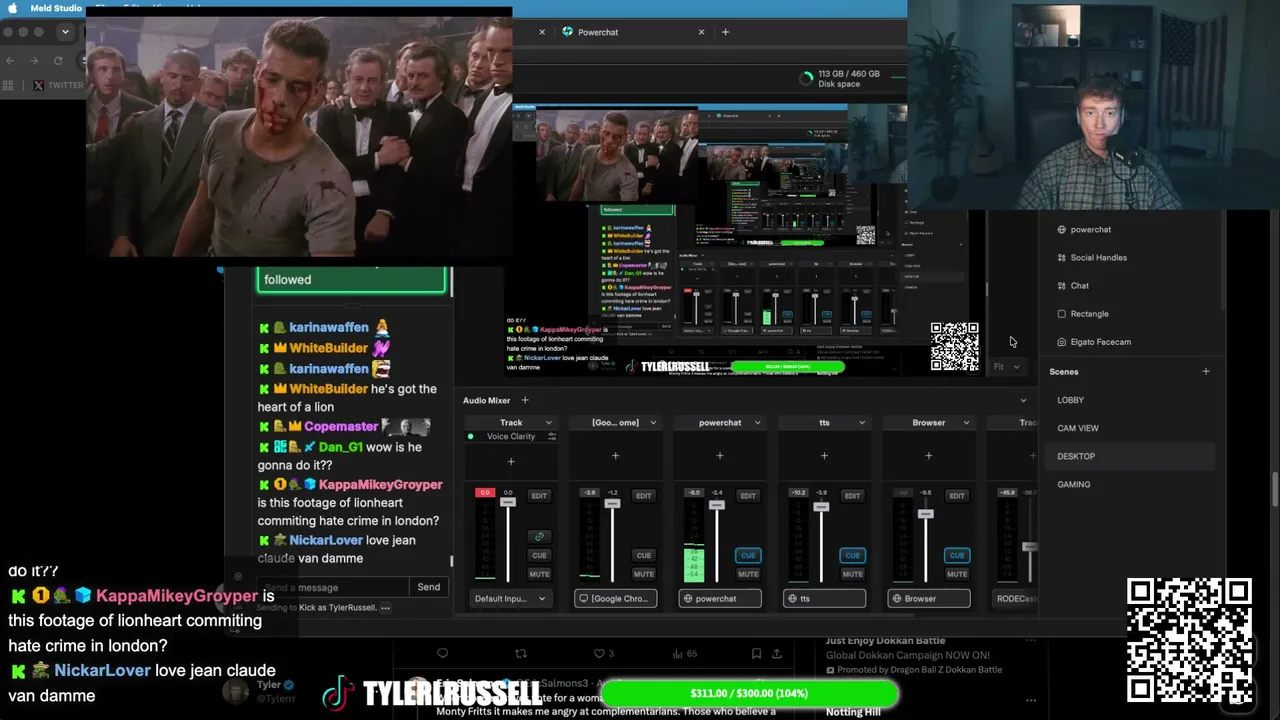Screen dimensions: 1280x720
Task: Switch to the LOBBY scene
Action: (x=1132, y=400)
